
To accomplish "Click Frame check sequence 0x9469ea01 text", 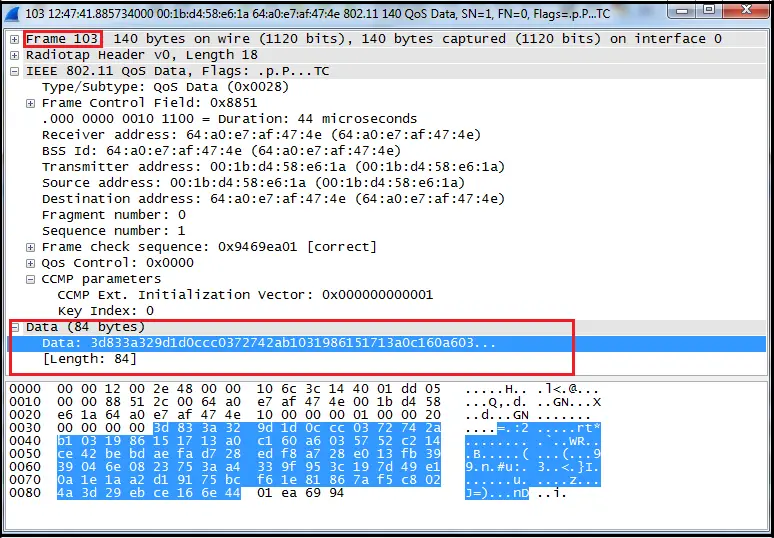I will pos(209,247).
